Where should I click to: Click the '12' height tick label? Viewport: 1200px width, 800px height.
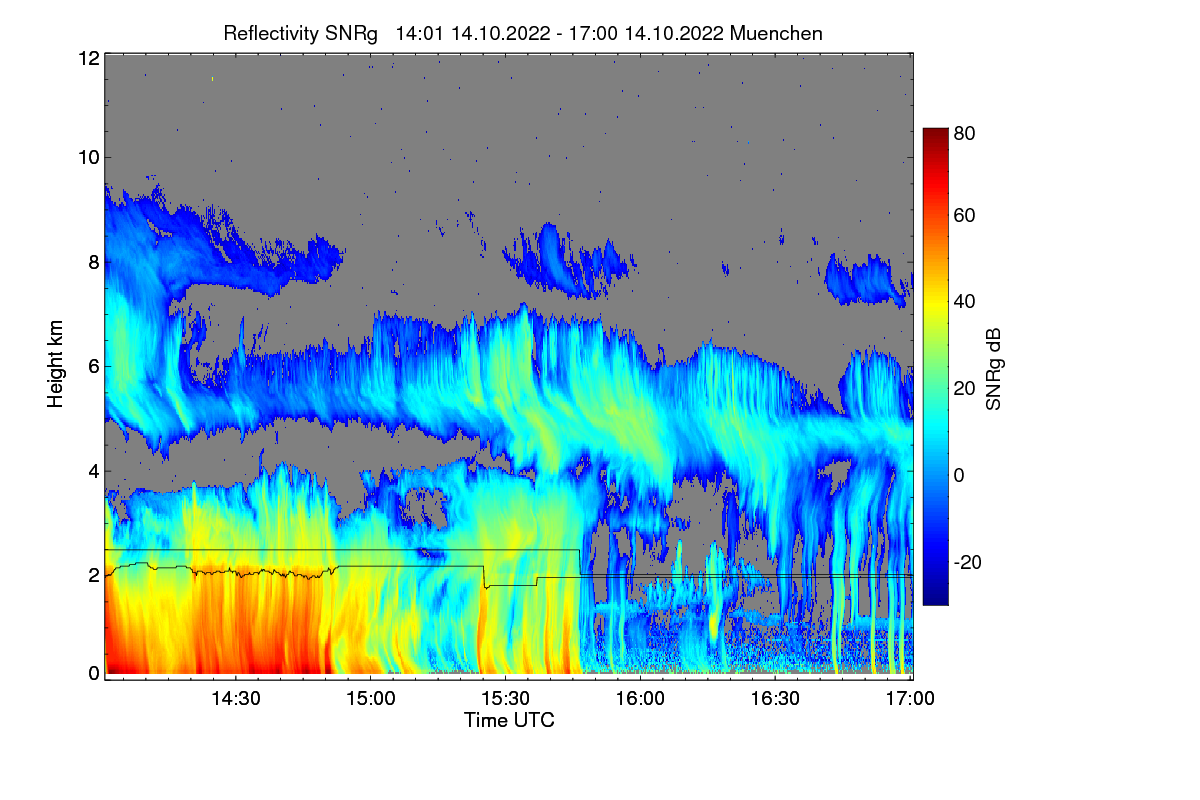(88, 58)
